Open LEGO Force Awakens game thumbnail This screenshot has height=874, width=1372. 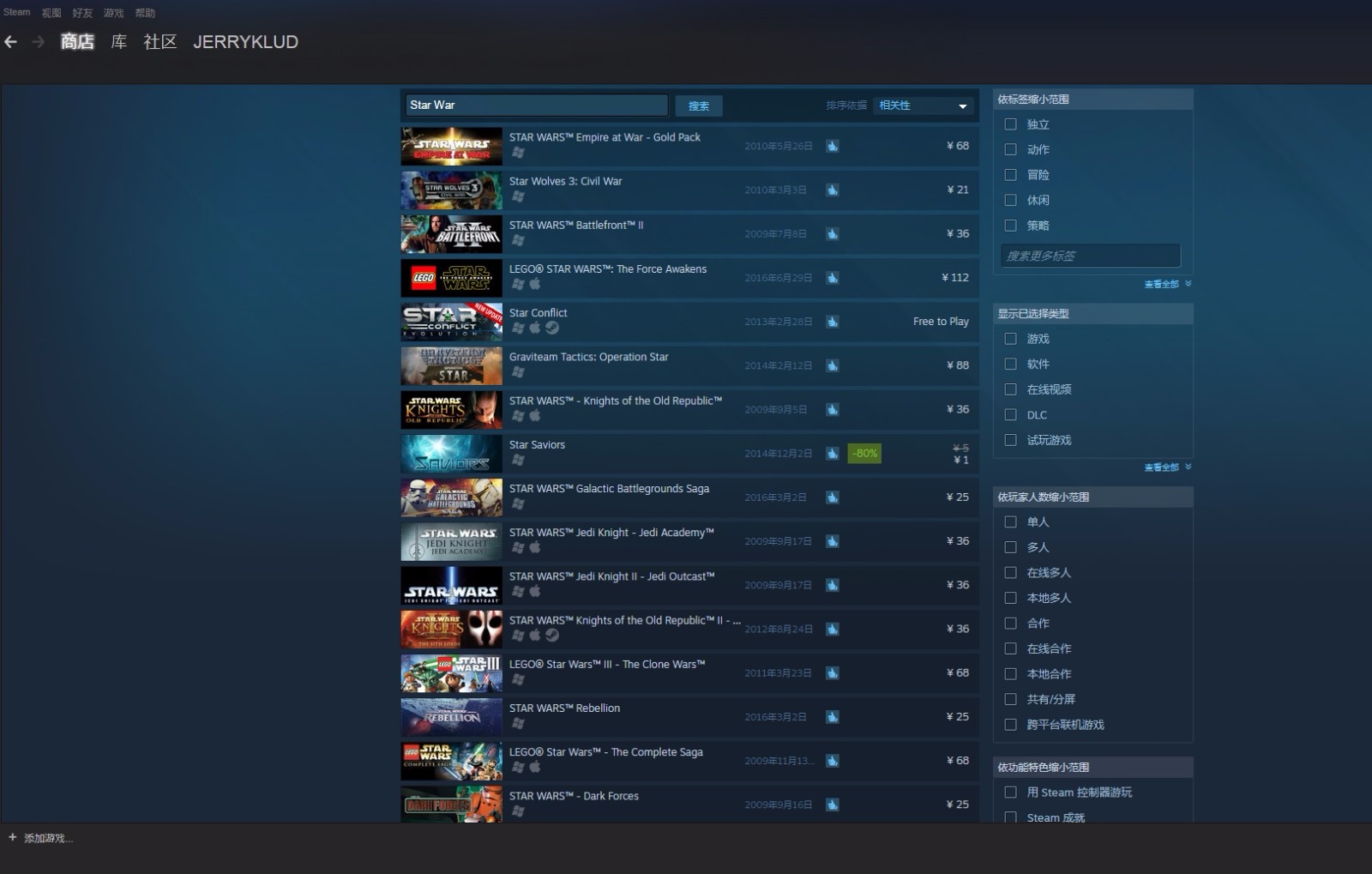click(452, 278)
